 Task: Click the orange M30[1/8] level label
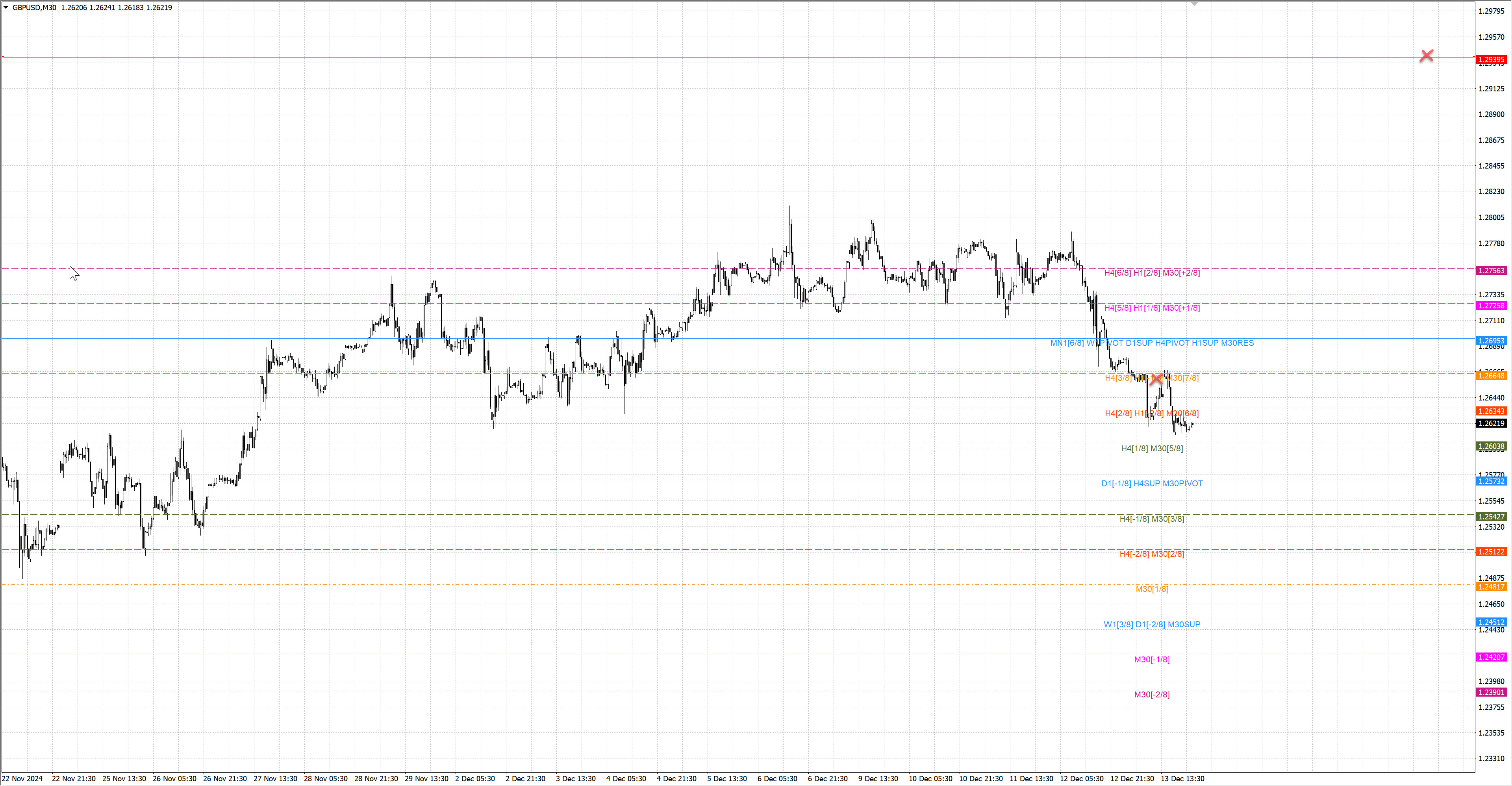(x=1152, y=589)
